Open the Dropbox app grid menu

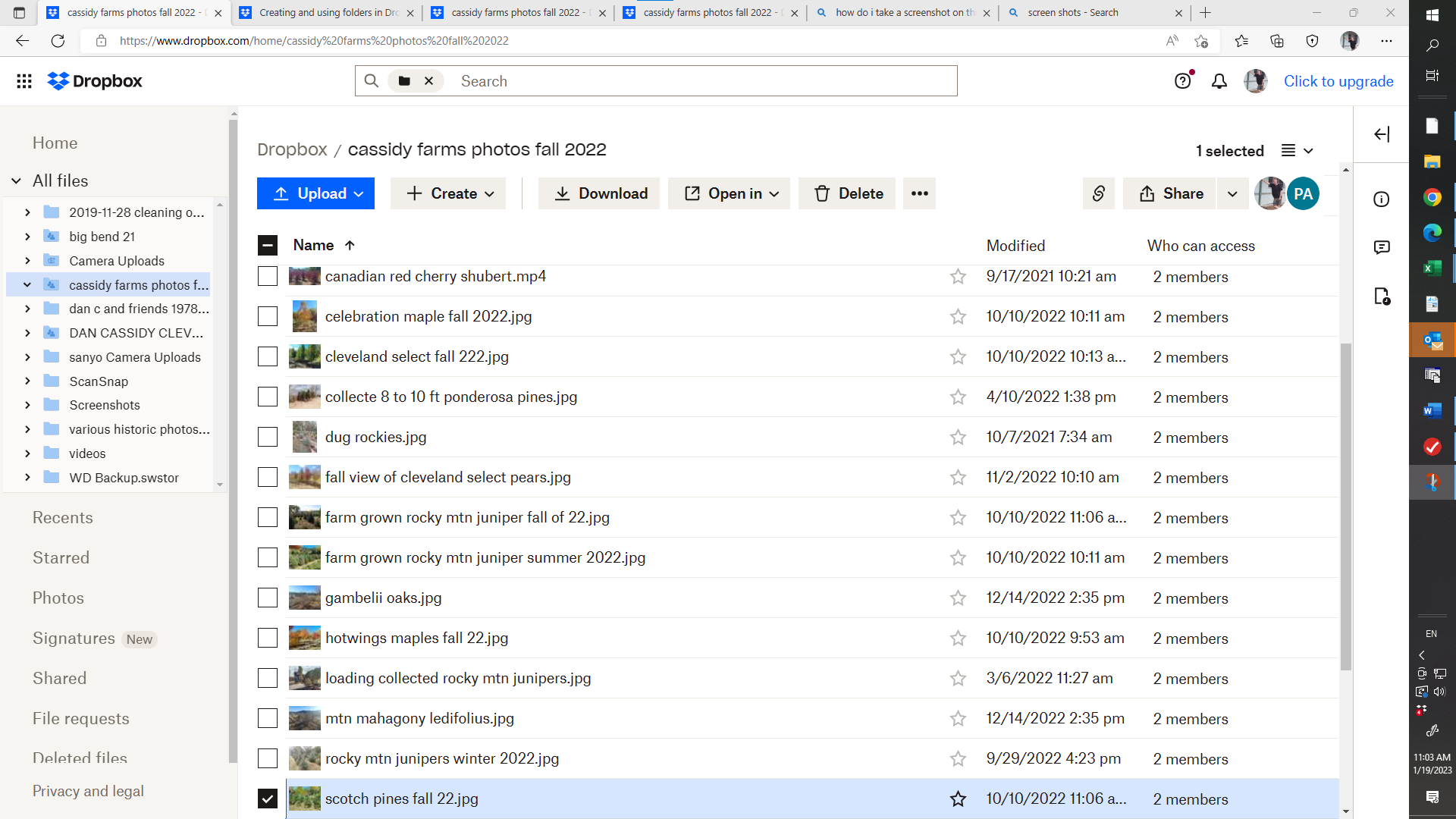(24, 81)
